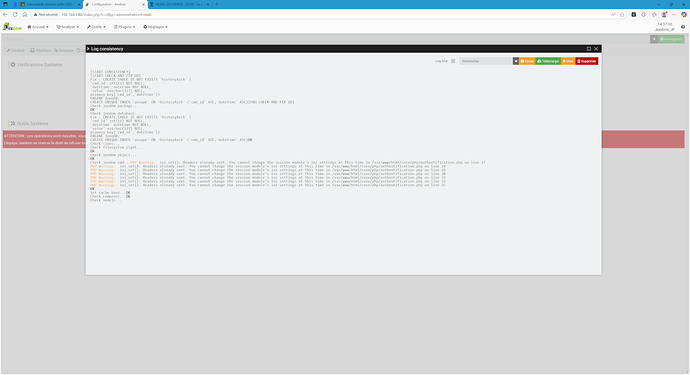
Task: Download the log with Télécharger button
Action: [548, 61]
